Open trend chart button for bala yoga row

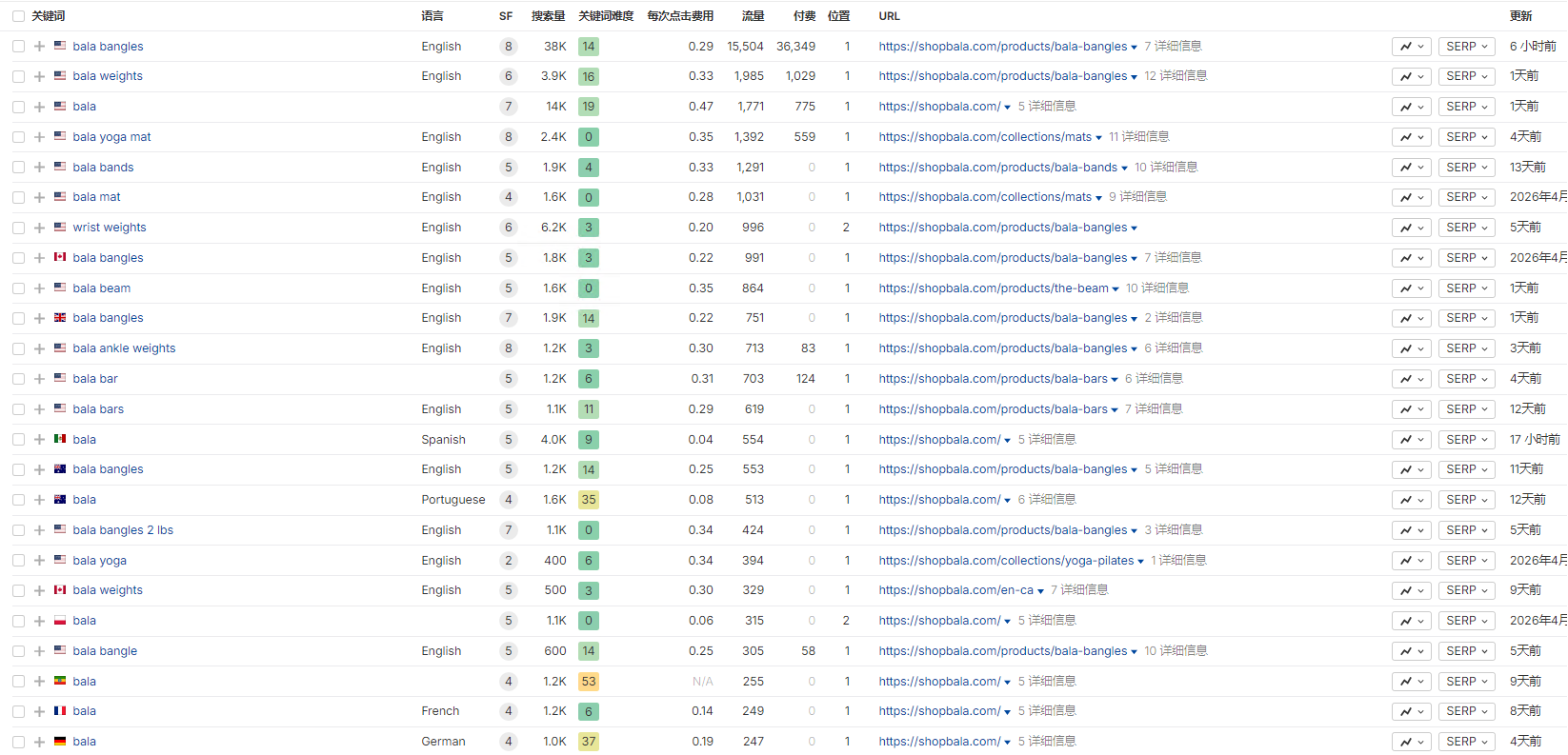[x=1412, y=561]
